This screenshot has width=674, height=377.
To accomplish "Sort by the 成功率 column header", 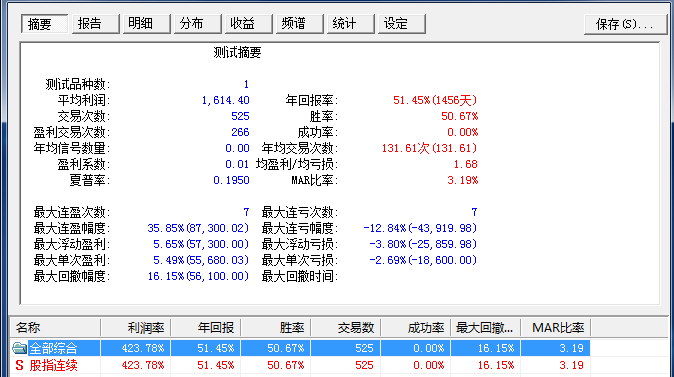I will point(416,328).
